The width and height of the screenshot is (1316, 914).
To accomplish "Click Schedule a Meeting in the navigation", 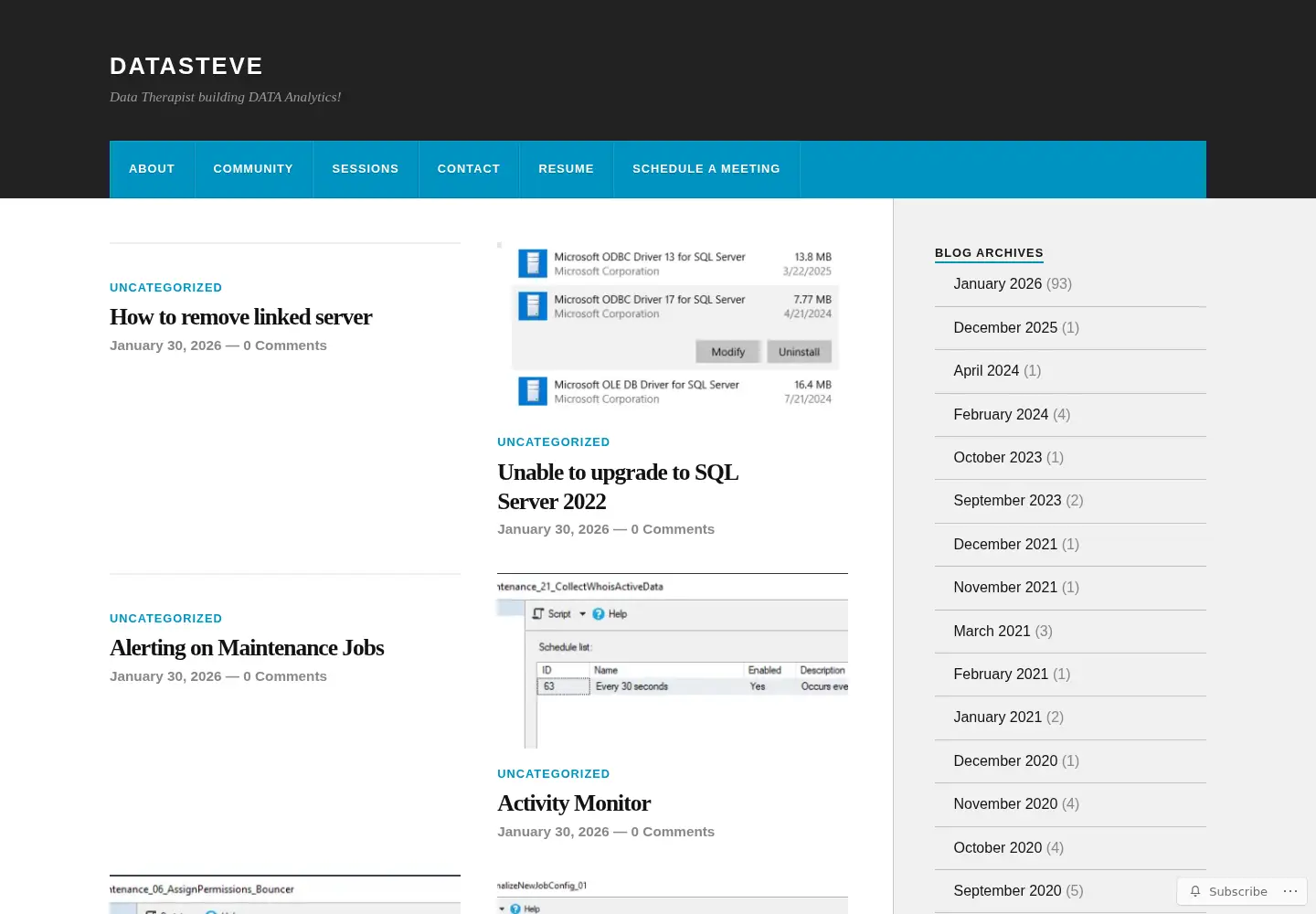I will 706,169.
